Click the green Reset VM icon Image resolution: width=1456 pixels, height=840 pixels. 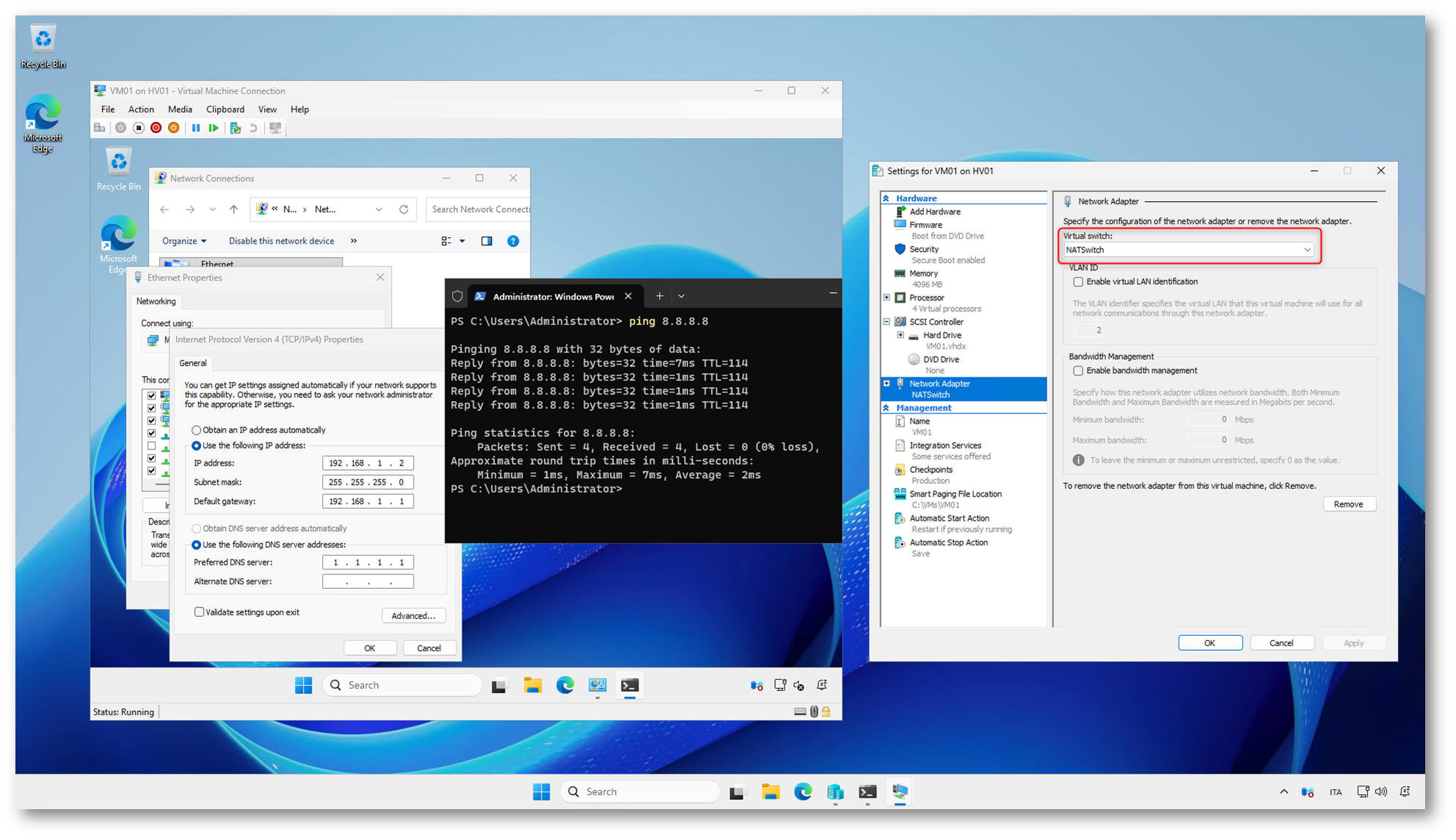(x=214, y=128)
